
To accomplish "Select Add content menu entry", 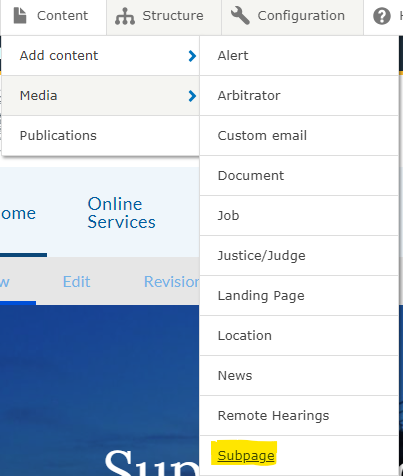I will click(x=100, y=56).
